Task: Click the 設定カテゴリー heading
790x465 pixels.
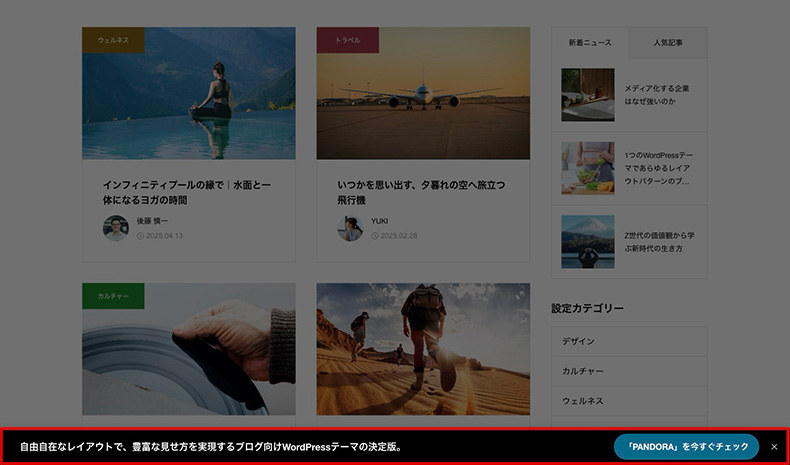Action: pos(587,308)
